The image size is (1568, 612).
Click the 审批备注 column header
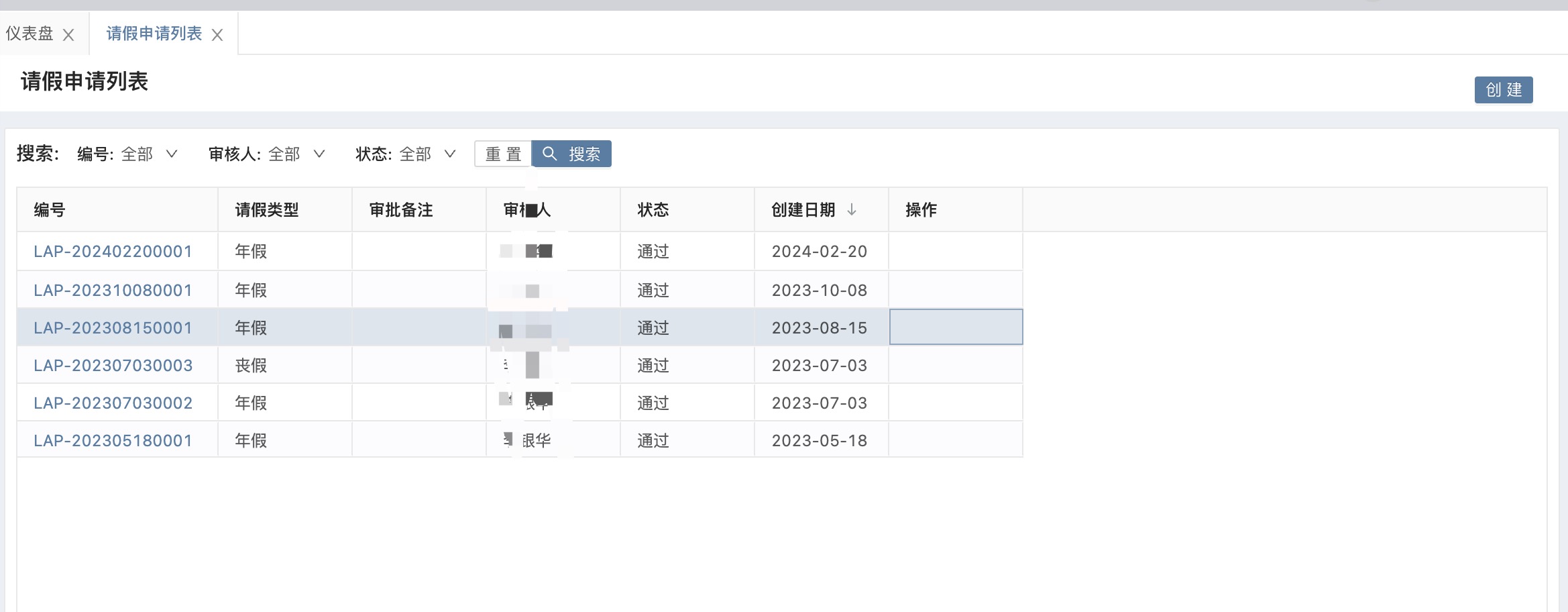[x=419, y=210]
